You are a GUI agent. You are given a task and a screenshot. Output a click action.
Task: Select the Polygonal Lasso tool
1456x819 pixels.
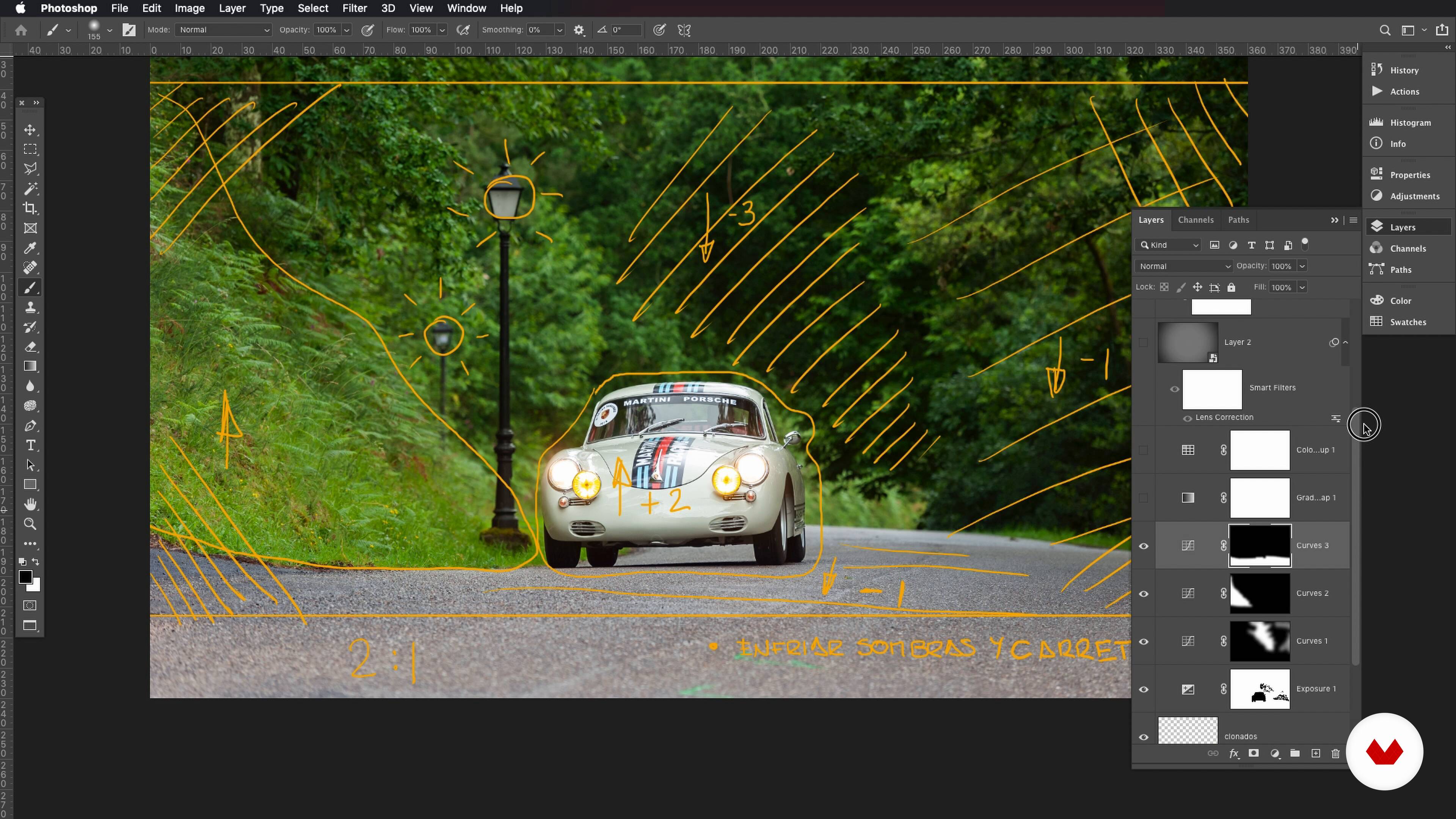[x=30, y=169]
